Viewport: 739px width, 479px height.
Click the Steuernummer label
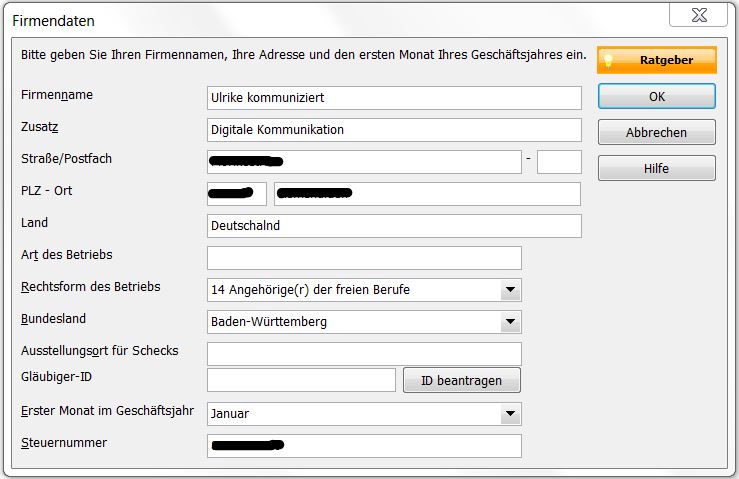tap(64, 443)
